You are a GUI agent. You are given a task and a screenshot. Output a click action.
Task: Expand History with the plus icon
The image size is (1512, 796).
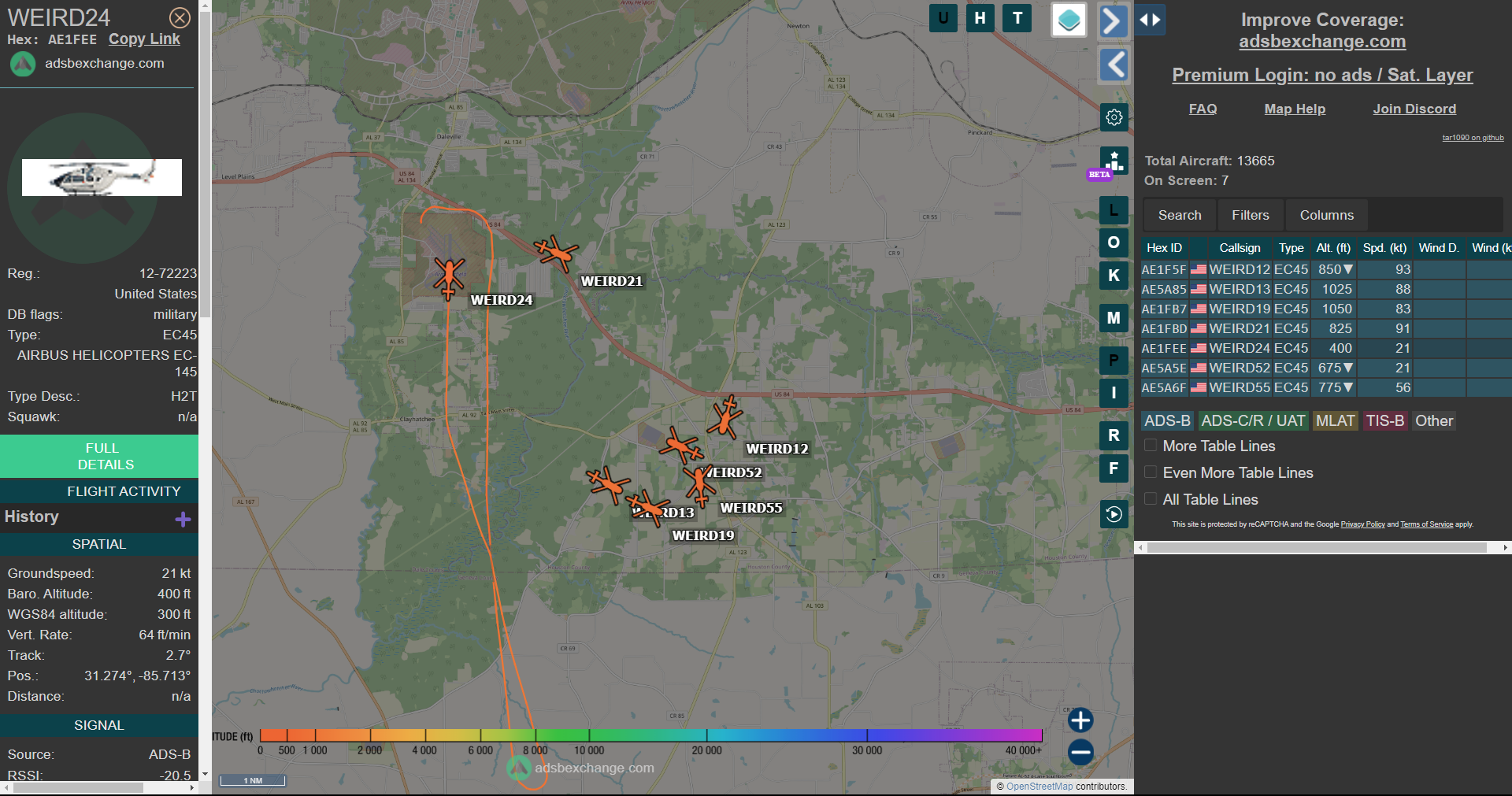pyautogui.click(x=183, y=519)
